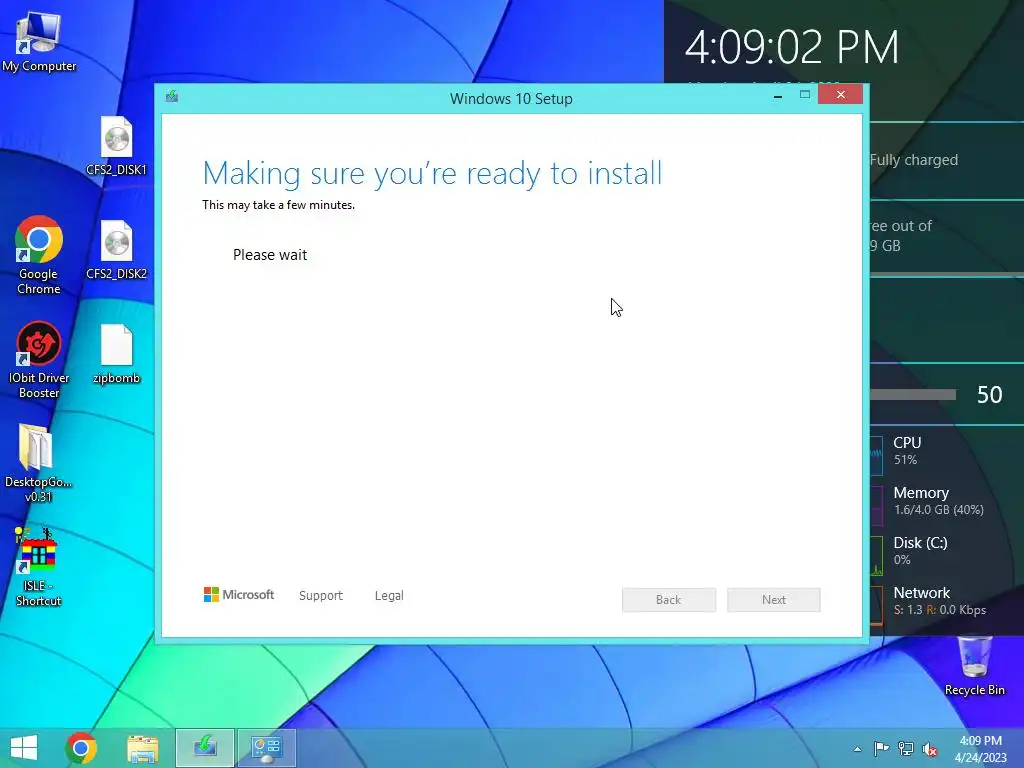
Task: Open the Google Chrome desktop shortcut
Action: click(x=39, y=255)
